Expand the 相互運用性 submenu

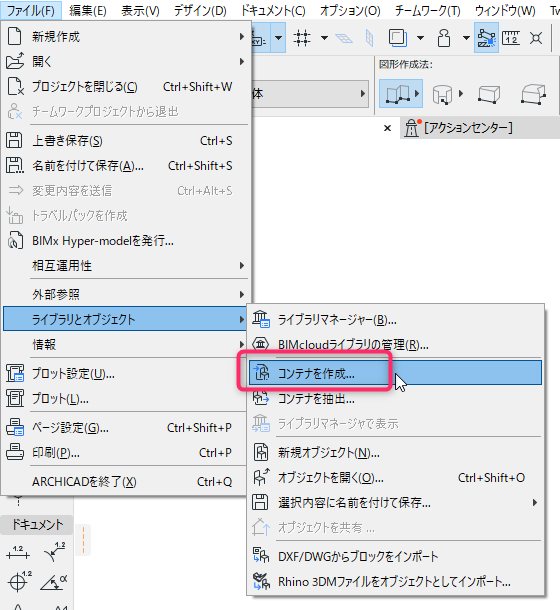(x=126, y=266)
